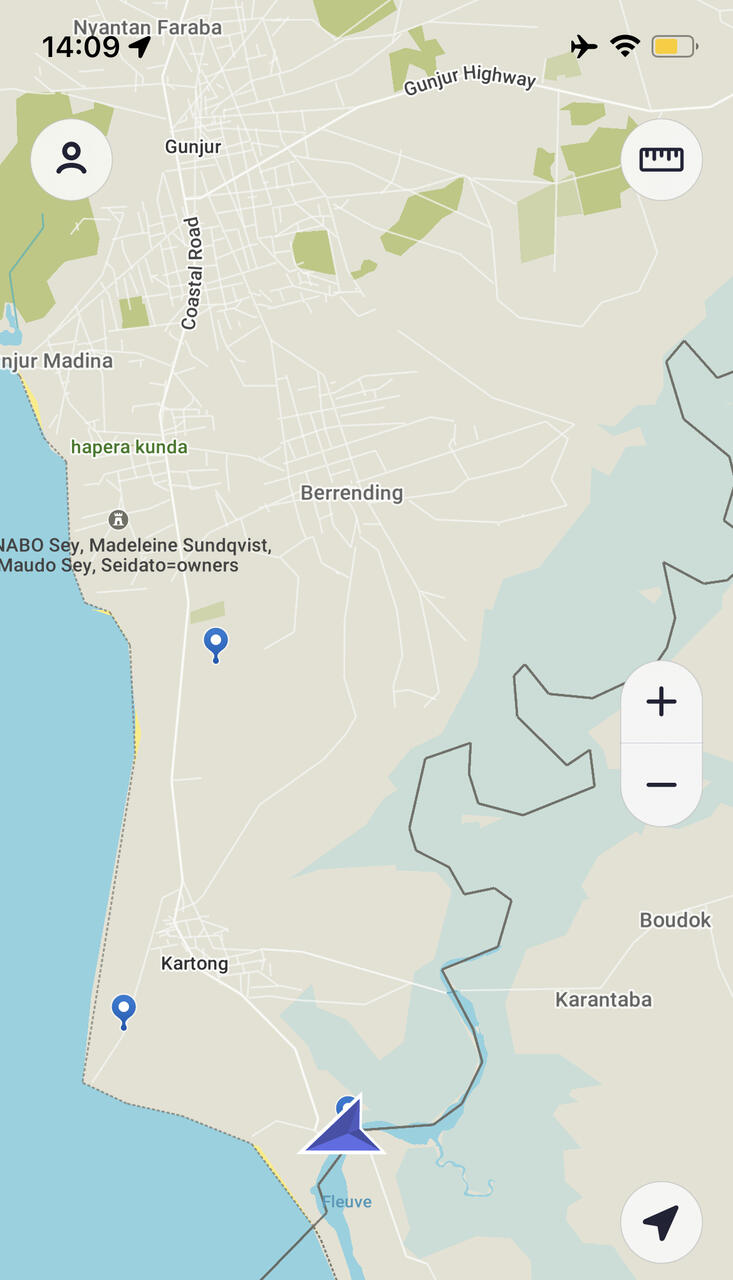The width and height of the screenshot is (733, 1280).
Task: Tap the Gunjur town label
Action: tap(193, 147)
